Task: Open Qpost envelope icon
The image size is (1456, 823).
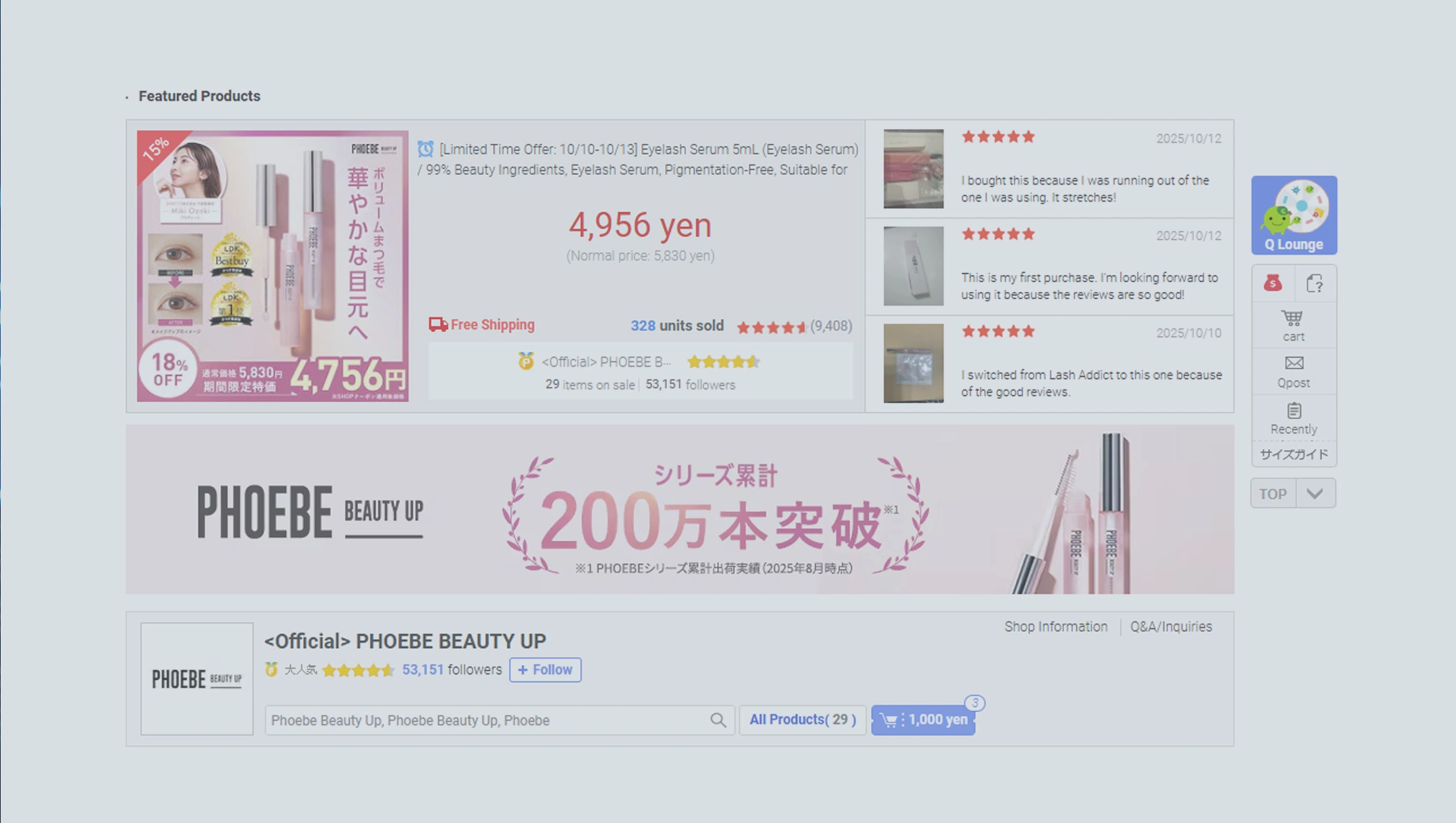Action: point(1293,371)
